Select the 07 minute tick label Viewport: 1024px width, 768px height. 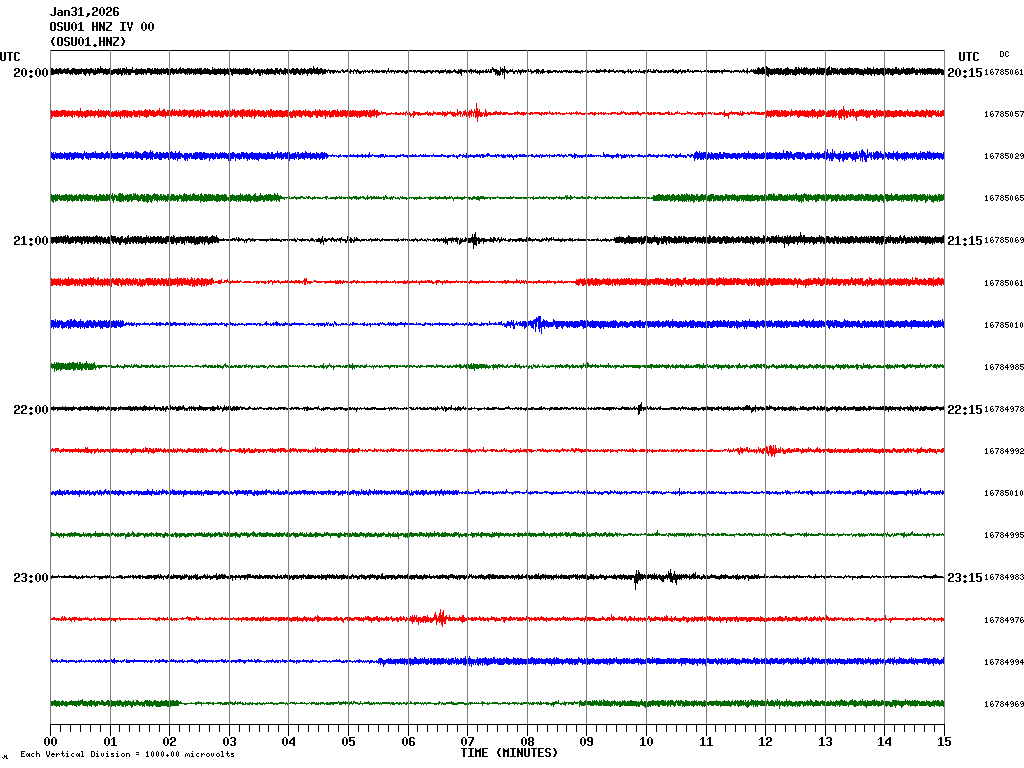(x=468, y=742)
